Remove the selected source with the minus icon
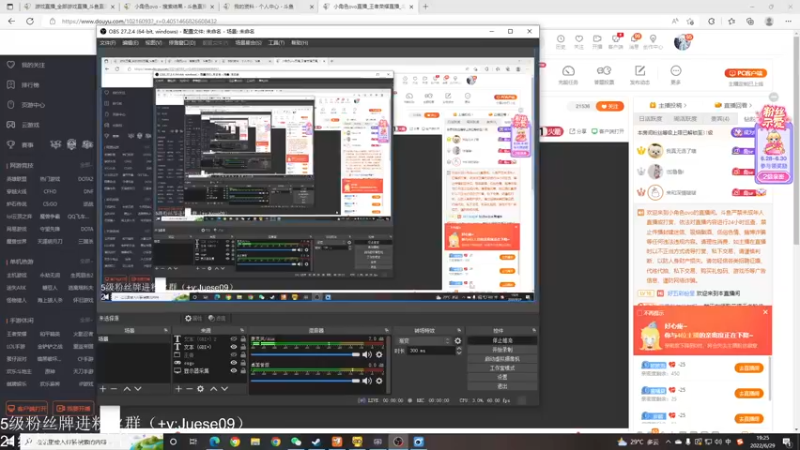Image resolution: width=800 pixels, height=450 pixels. click(189, 389)
